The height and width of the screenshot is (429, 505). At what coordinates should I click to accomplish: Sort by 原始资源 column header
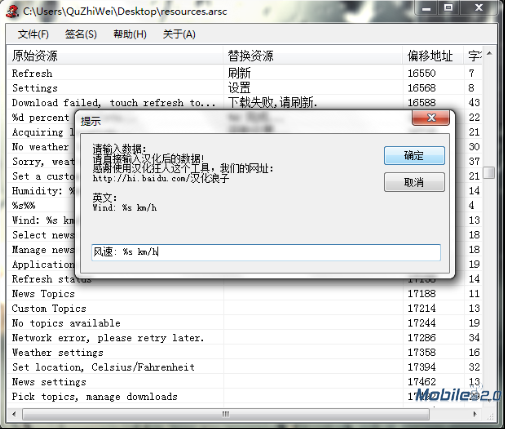[115, 56]
